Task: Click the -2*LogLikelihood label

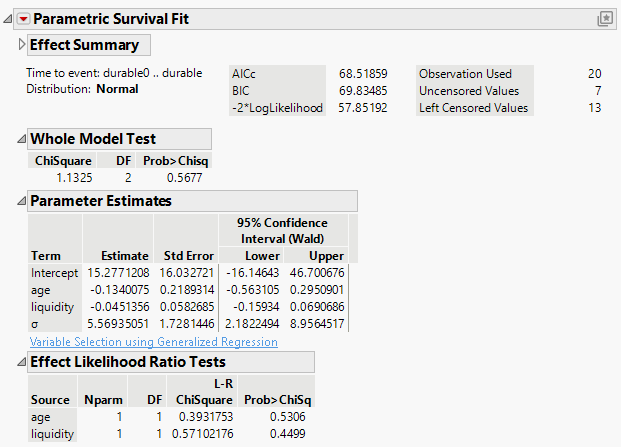Action: (277, 108)
